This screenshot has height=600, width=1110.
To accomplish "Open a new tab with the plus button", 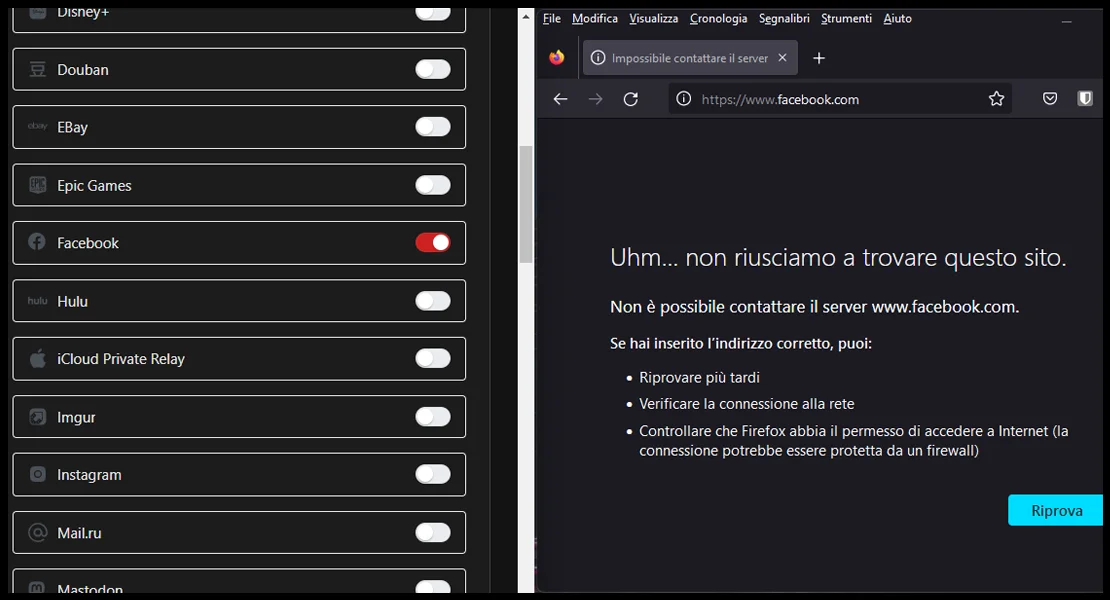I will click(819, 58).
